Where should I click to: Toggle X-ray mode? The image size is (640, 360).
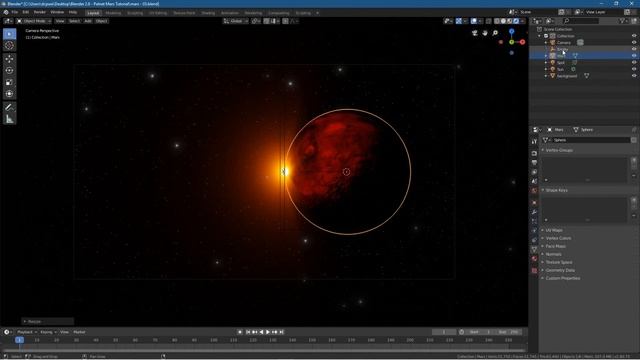click(489, 21)
